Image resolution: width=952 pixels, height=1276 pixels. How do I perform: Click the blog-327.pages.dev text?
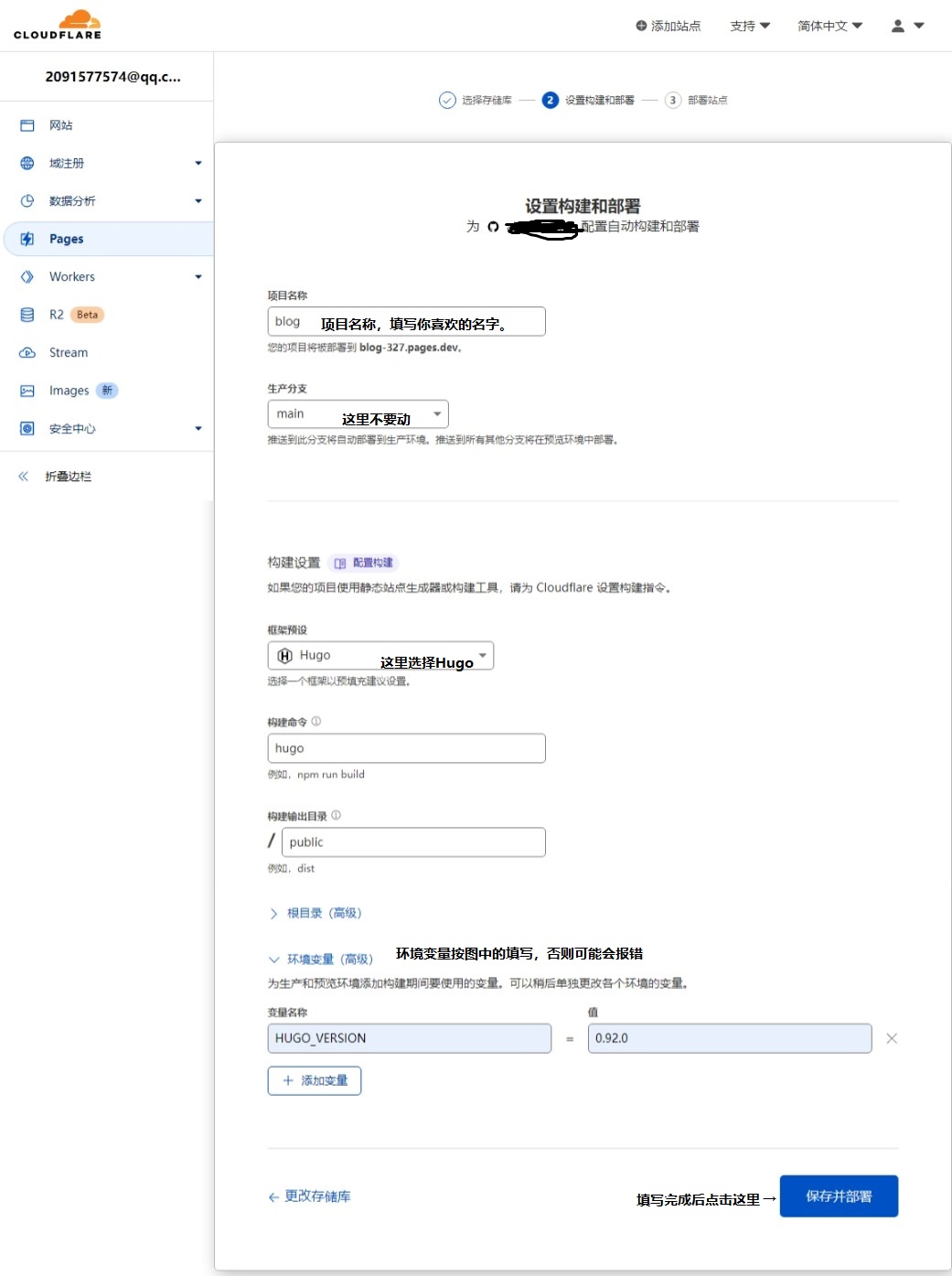(409, 348)
